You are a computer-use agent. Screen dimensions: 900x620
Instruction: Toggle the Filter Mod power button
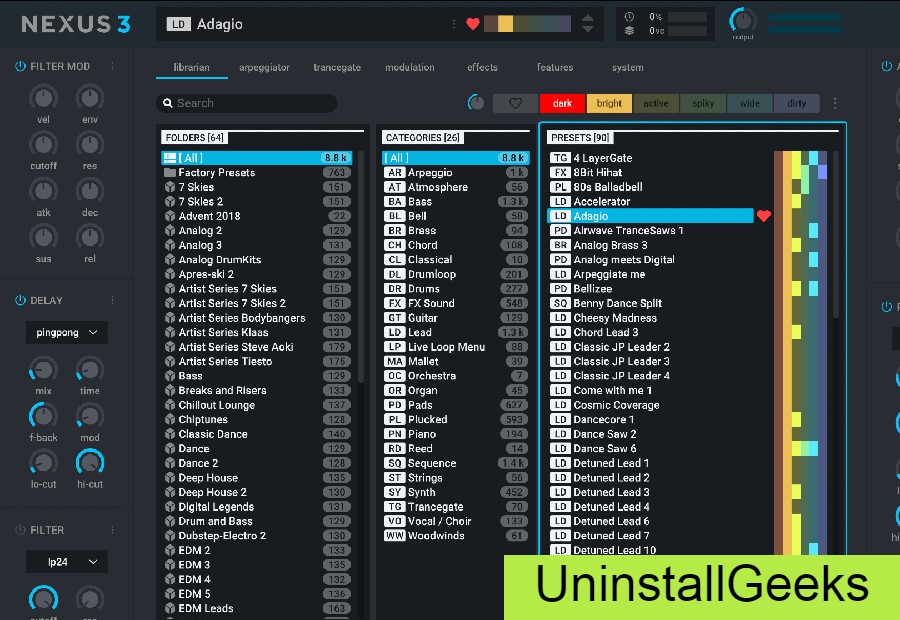click(20, 67)
